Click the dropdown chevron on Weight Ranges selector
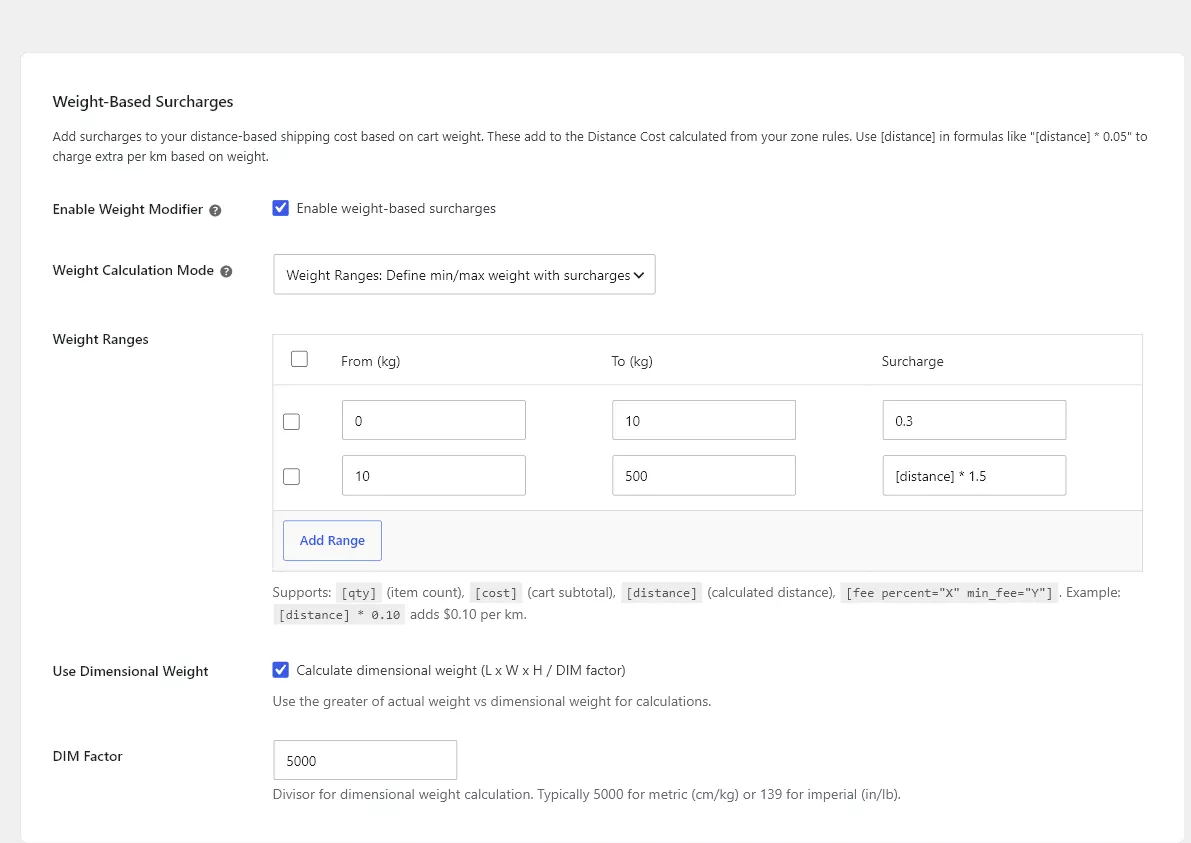This screenshot has height=843, width=1191. coord(639,275)
